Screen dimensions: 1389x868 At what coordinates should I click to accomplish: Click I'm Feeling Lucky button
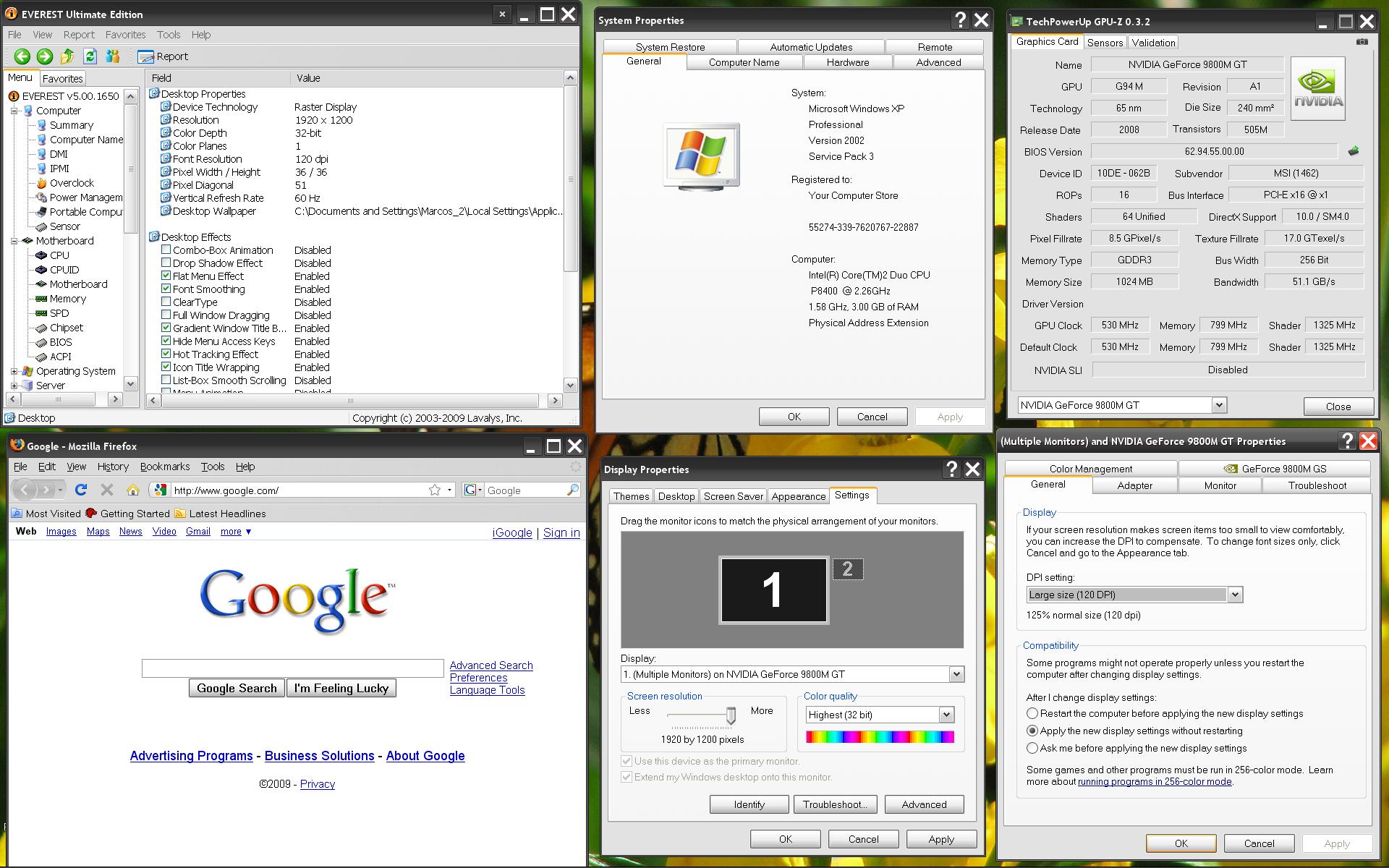pos(341,688)
